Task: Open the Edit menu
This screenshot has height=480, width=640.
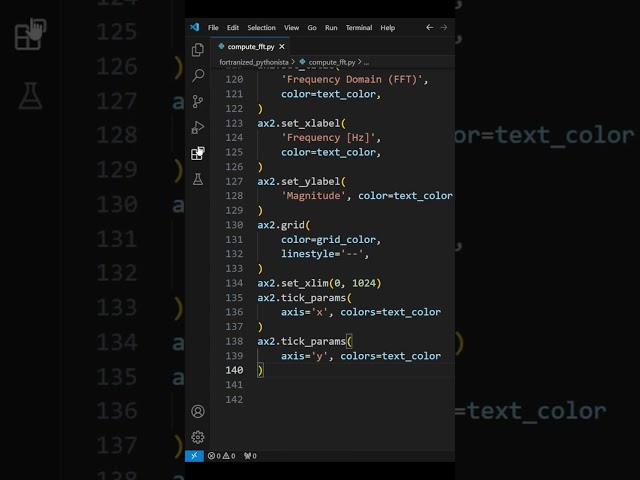Action: (x=233, y=28)
